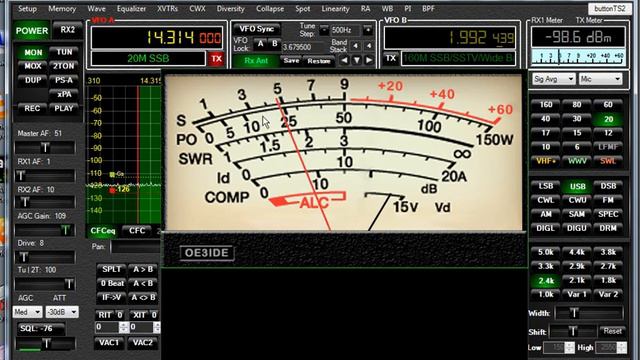The height and width of the screenshot is (360, 640).
Task: Open the Sig Avg meter dropdown
Action: (553, 79)
